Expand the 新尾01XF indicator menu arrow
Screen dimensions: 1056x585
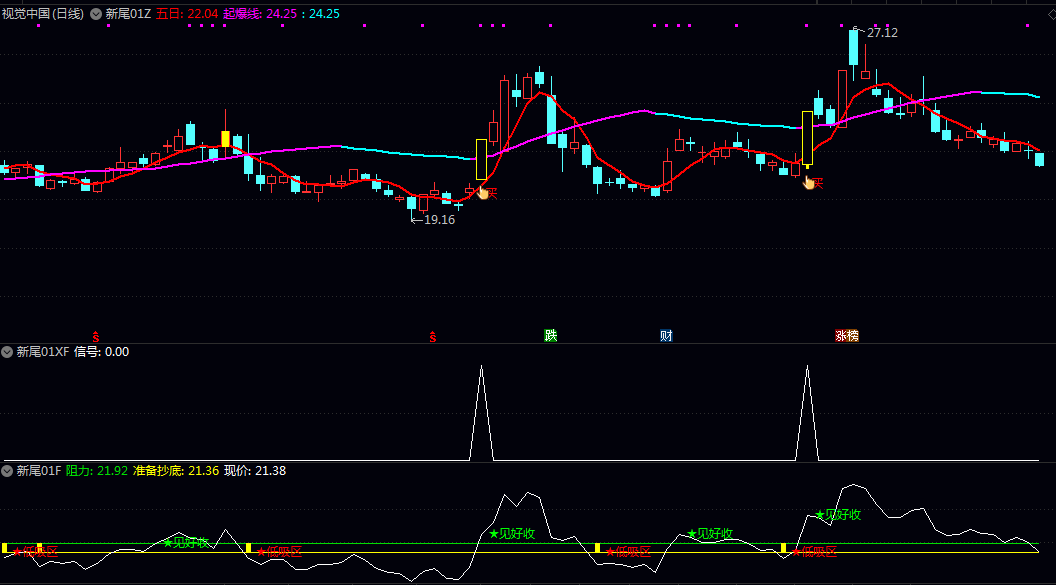click(x=7, y=352)
